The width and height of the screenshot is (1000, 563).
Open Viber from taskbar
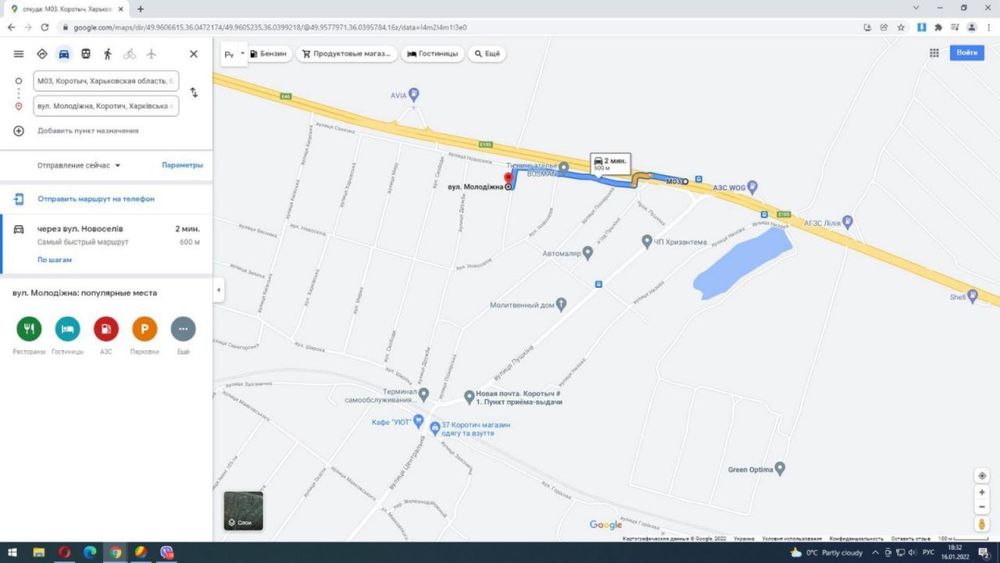pyautogui.click(x=166, y=552)
